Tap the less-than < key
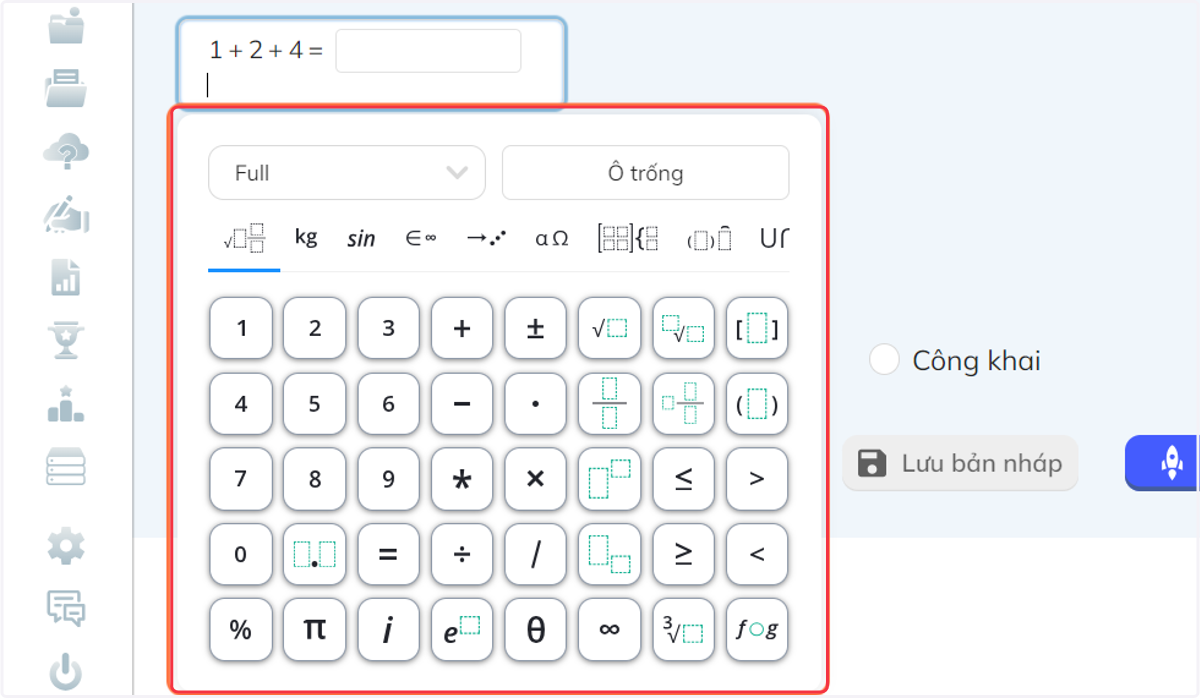This screenshot has width=1200, height=698. (757, 554)
